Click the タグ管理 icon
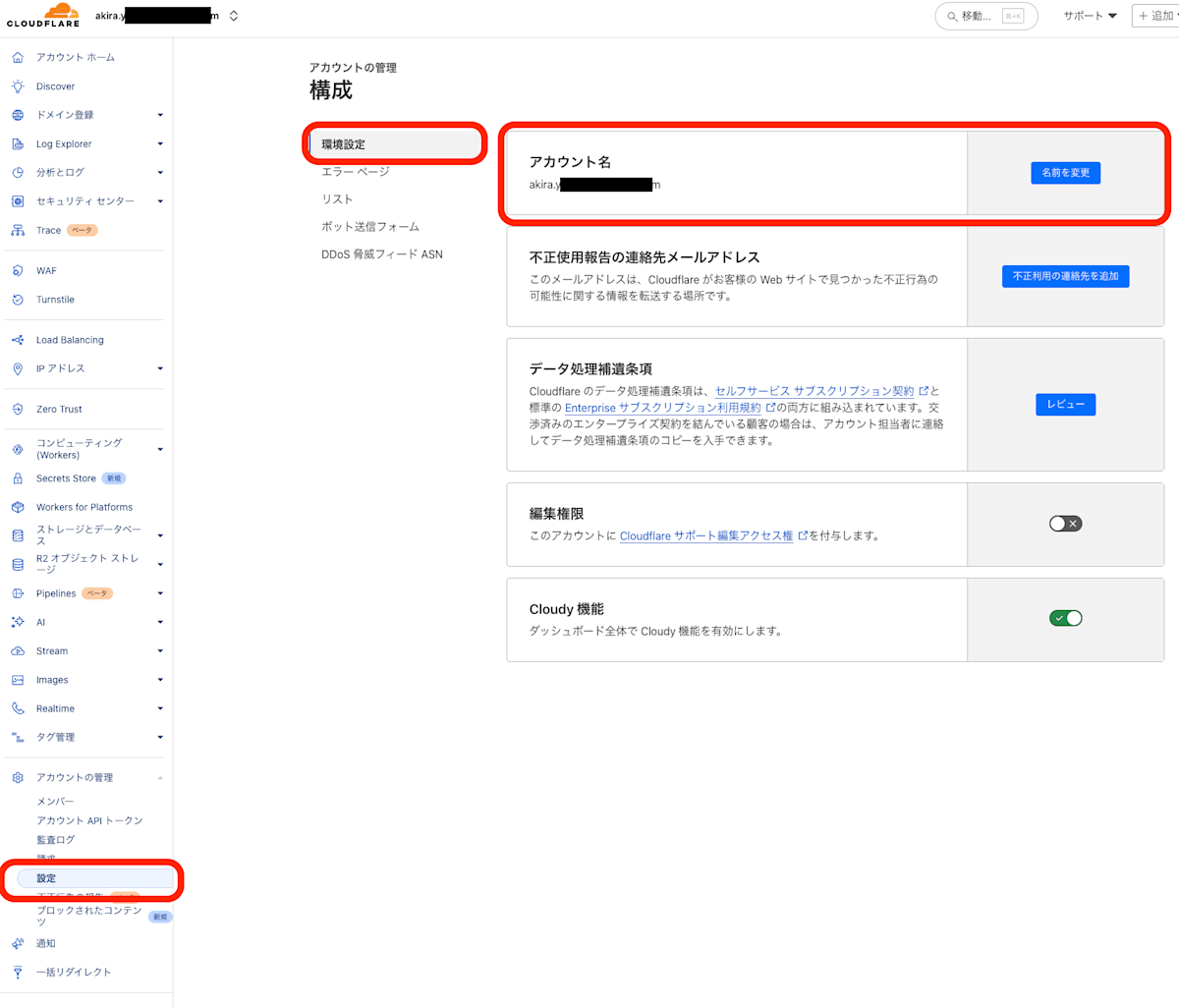 18,737
